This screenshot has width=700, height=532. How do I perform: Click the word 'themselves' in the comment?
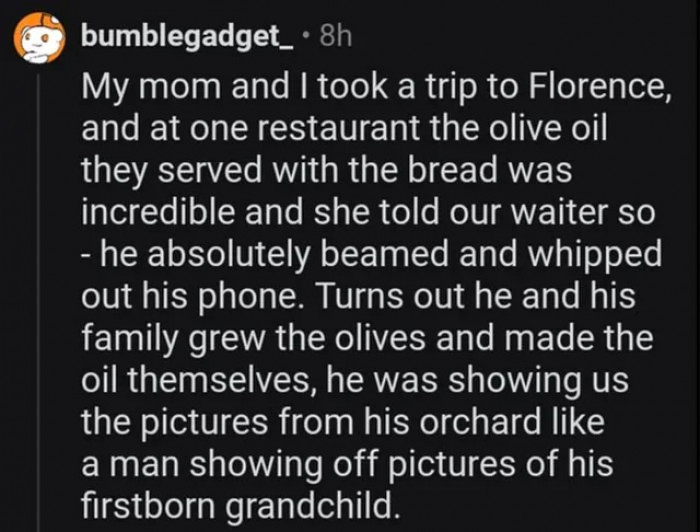point(217,381)
